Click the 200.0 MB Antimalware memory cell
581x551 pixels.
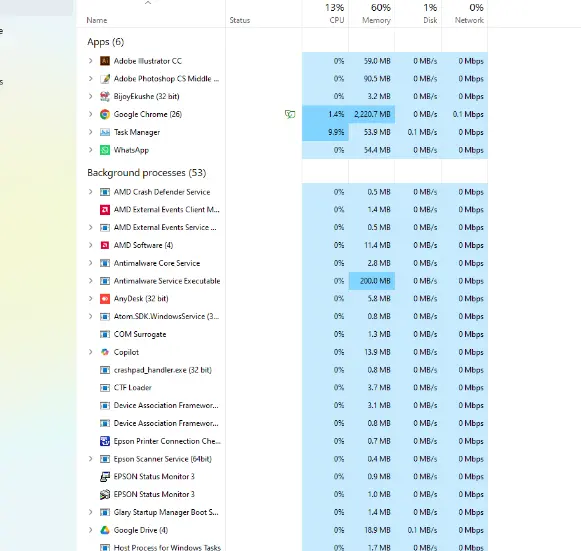pyautogui.click(x=372, y=281)
